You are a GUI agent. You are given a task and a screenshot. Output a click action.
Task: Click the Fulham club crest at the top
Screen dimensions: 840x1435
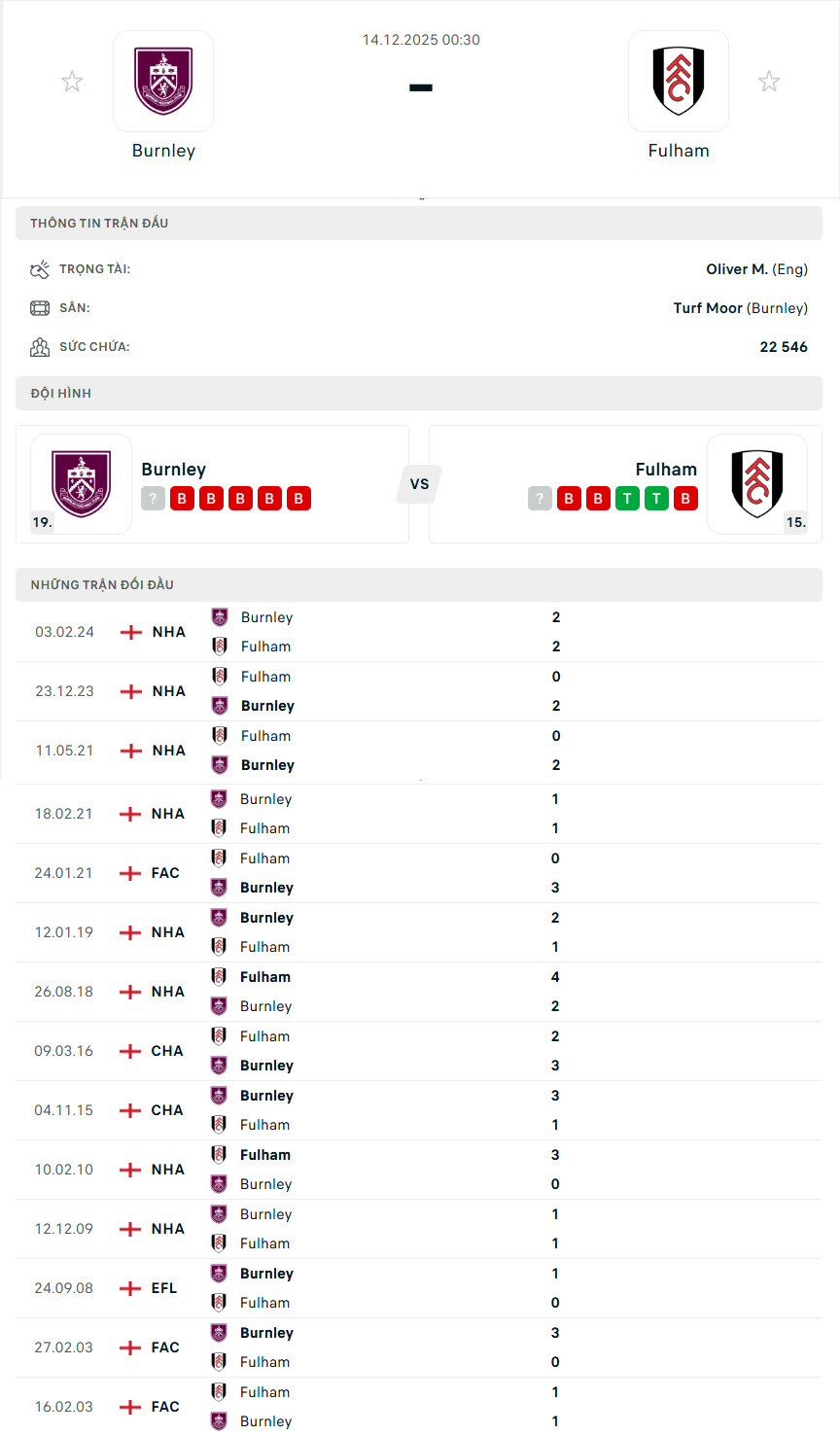tap(678, 81)
